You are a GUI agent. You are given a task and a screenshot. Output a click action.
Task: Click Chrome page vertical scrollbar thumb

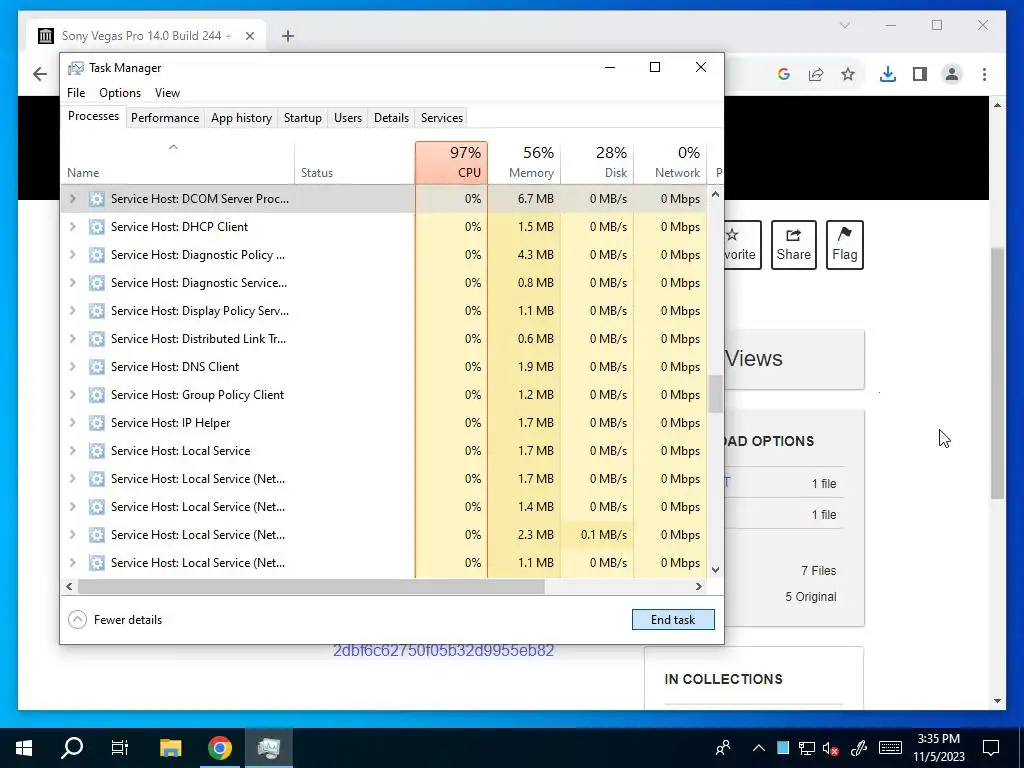coord(997,374)
